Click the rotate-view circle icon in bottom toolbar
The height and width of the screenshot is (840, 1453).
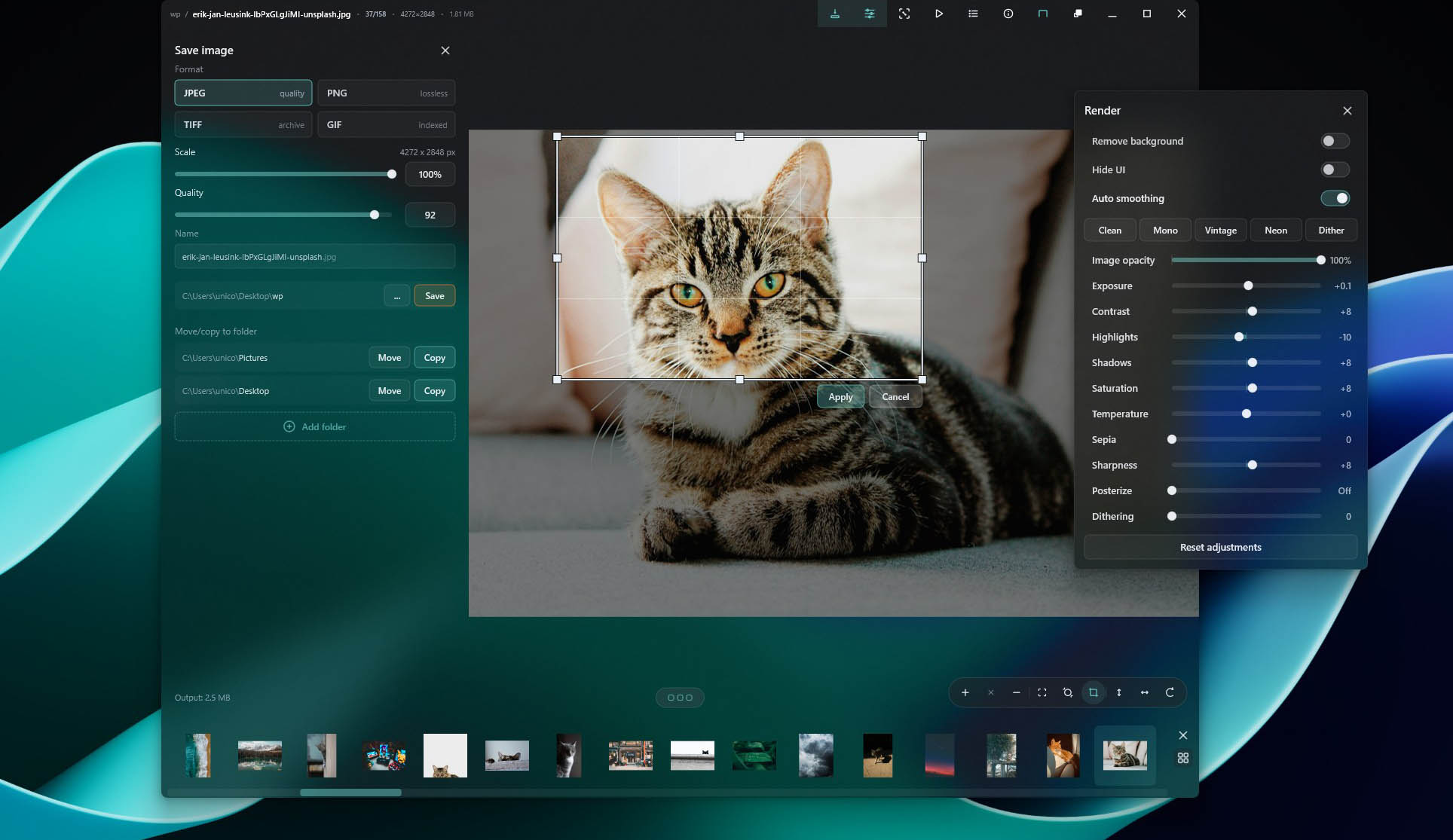tap(1068, 692)
